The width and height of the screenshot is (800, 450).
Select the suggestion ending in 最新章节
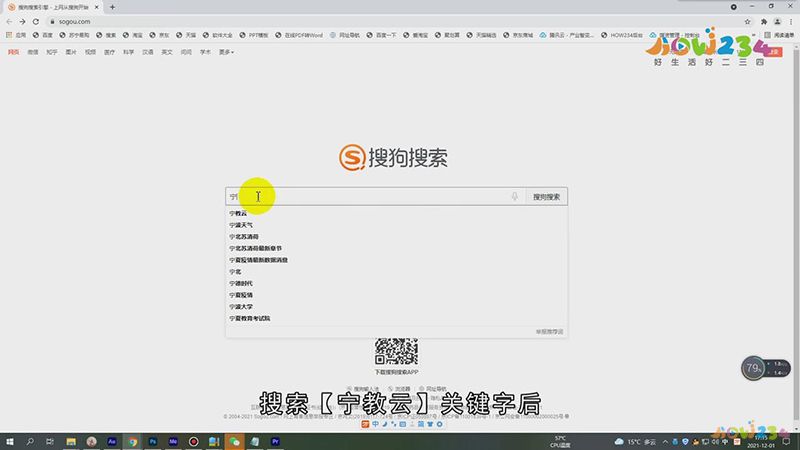click(x=256, y=248)
